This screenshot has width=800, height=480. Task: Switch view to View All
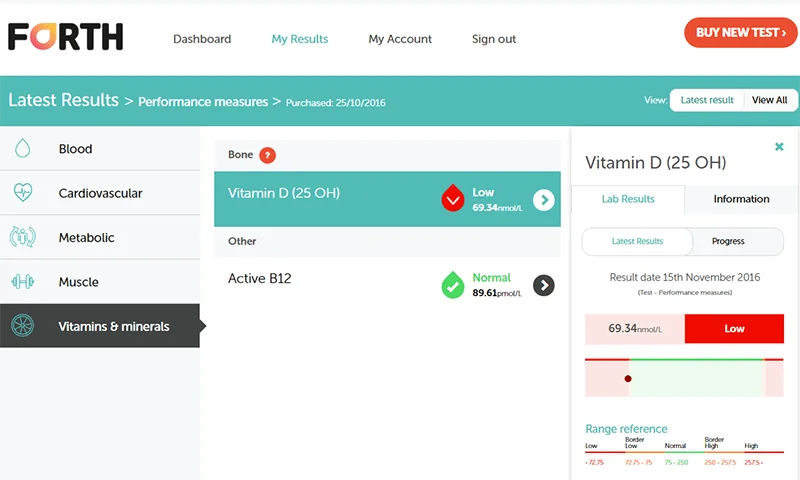click(x=769, y=100)
